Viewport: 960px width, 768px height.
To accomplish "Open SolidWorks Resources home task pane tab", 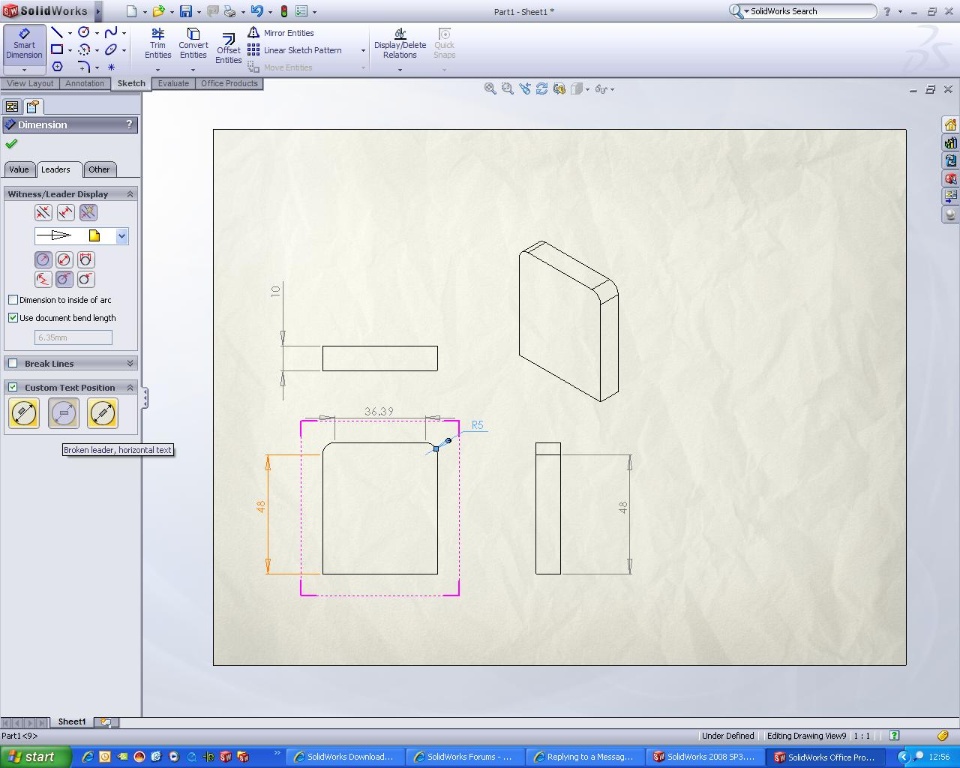I will [950, 124].
